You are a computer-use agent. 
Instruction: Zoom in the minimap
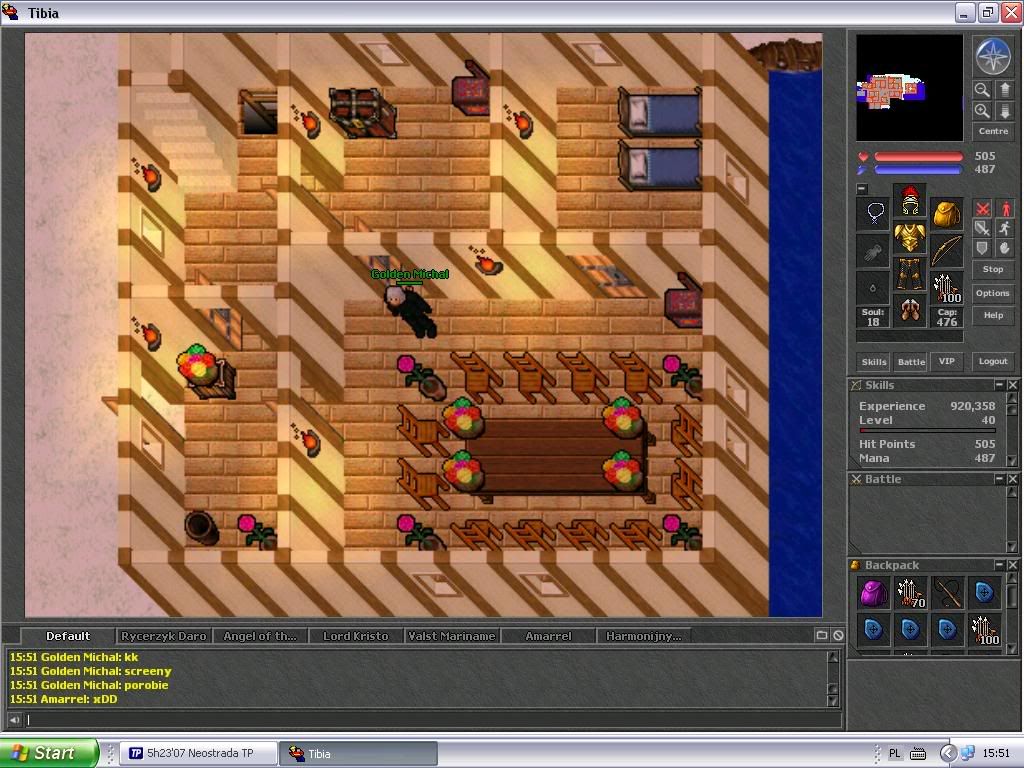coord(982,110)
